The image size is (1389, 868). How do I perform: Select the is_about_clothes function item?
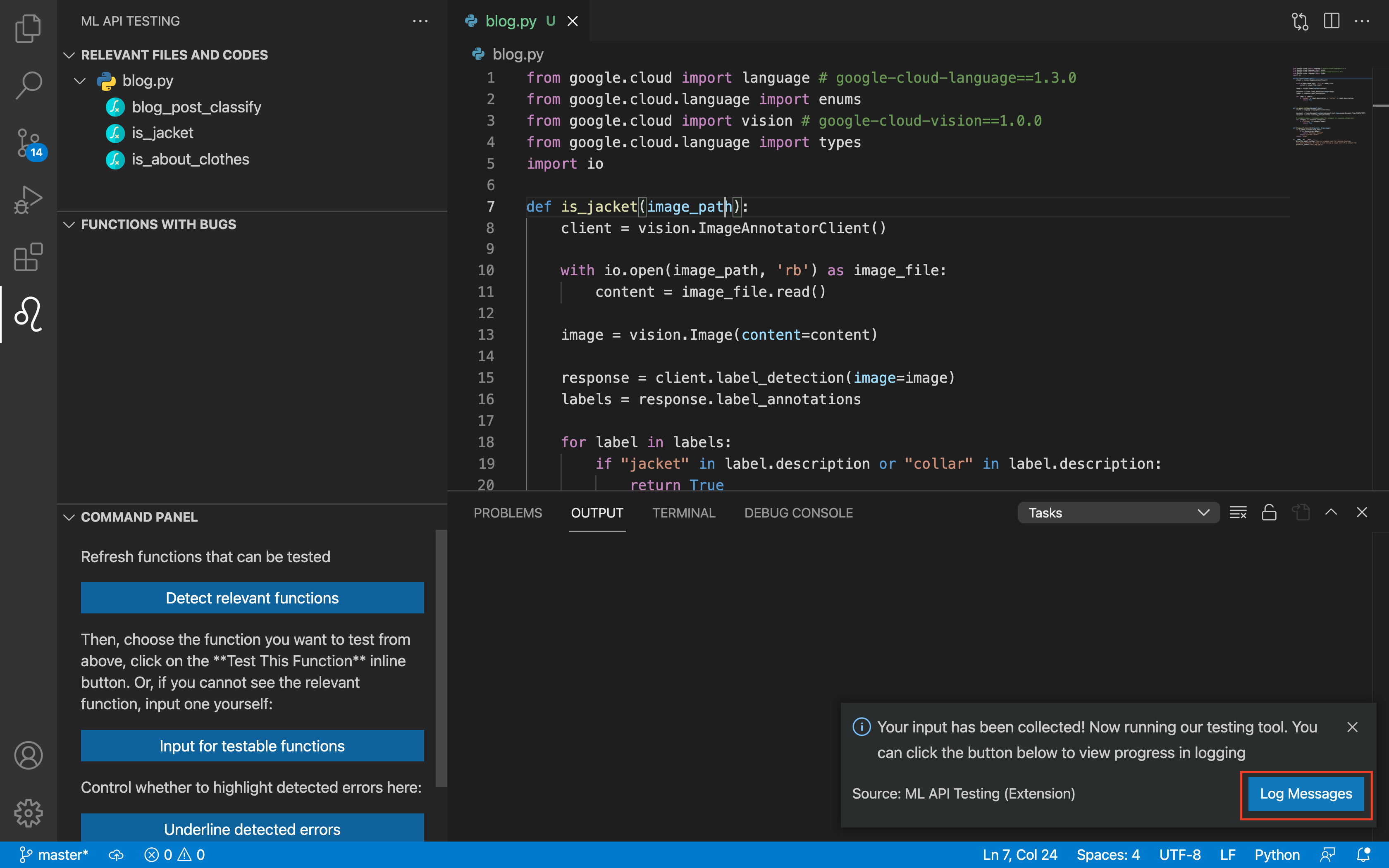tap(190, 159)
